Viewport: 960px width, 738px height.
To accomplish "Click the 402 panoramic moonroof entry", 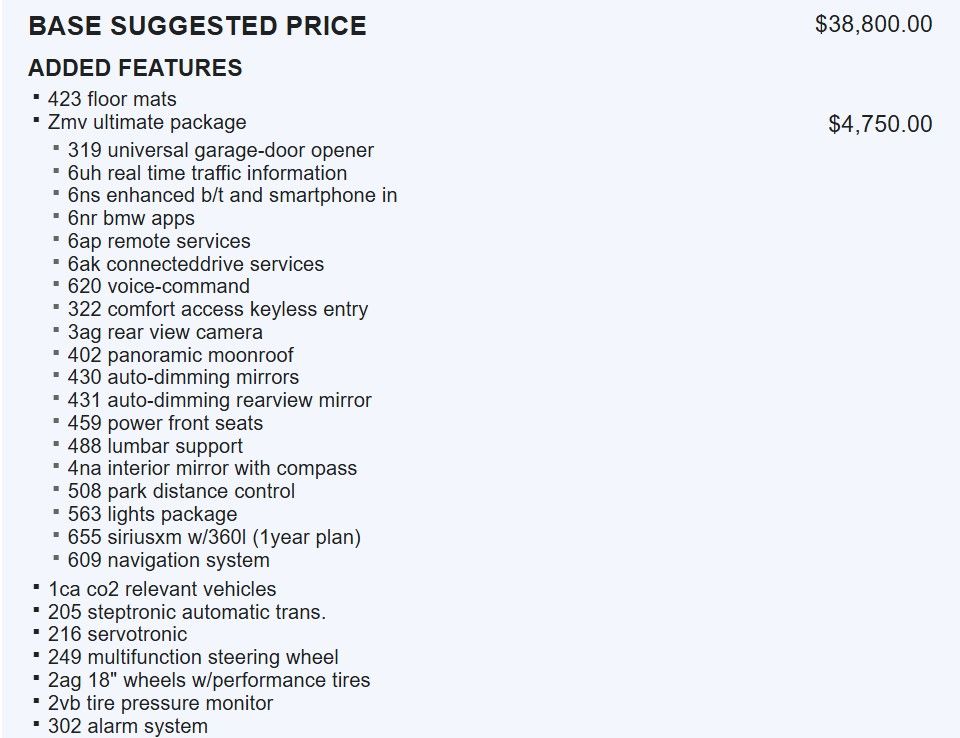I will pos(180,355).
